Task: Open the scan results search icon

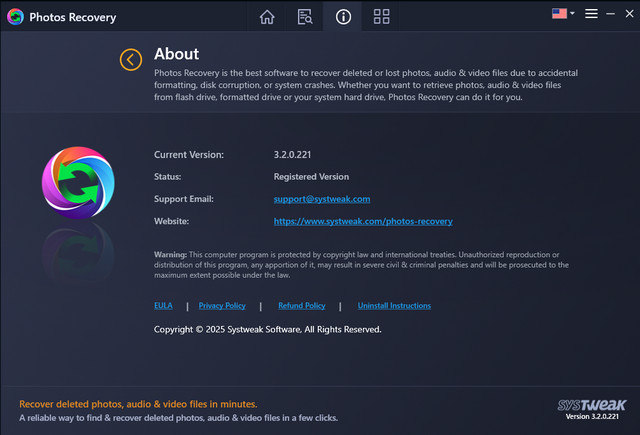Action: (304, 17)
